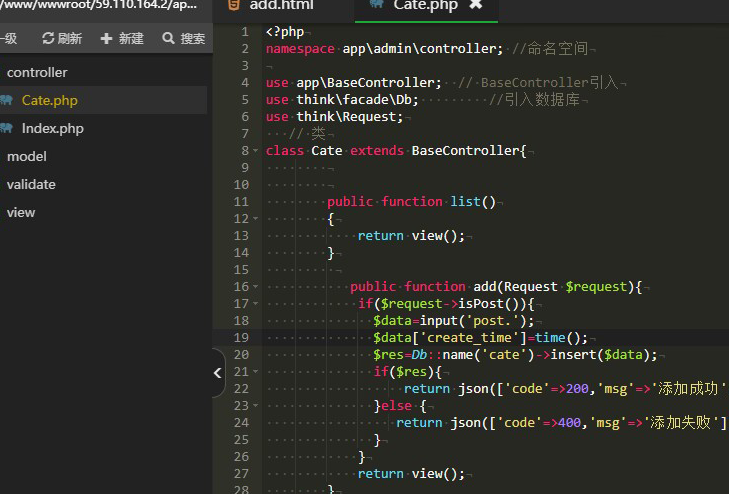Open the view folder
The width and height of the screenshot is (729, 494).
pyautogui.click(x=21, y=212)
